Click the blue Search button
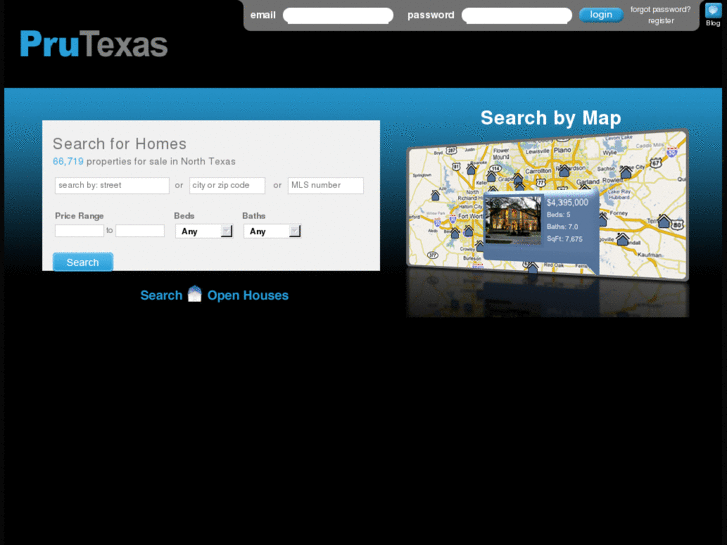 (x=83, y=262)
